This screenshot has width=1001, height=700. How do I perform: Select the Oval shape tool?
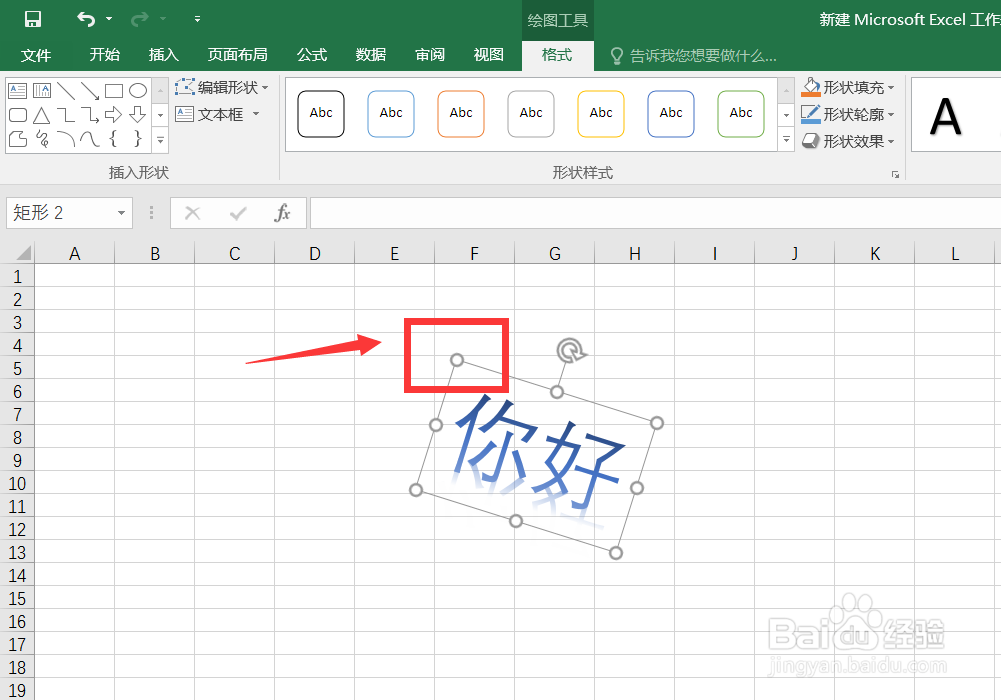137,90
